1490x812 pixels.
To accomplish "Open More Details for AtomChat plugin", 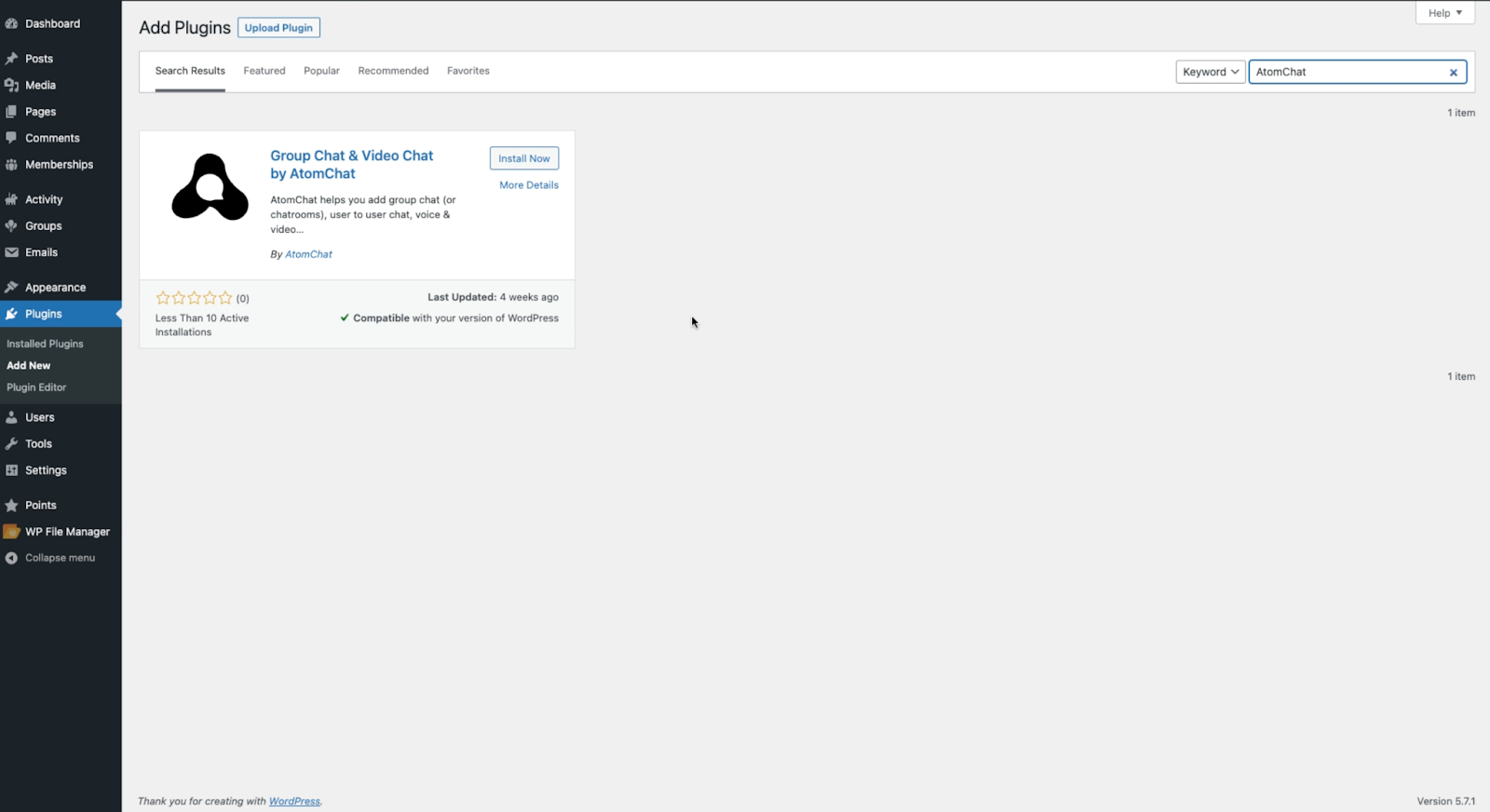I will (x=529, y=185).
